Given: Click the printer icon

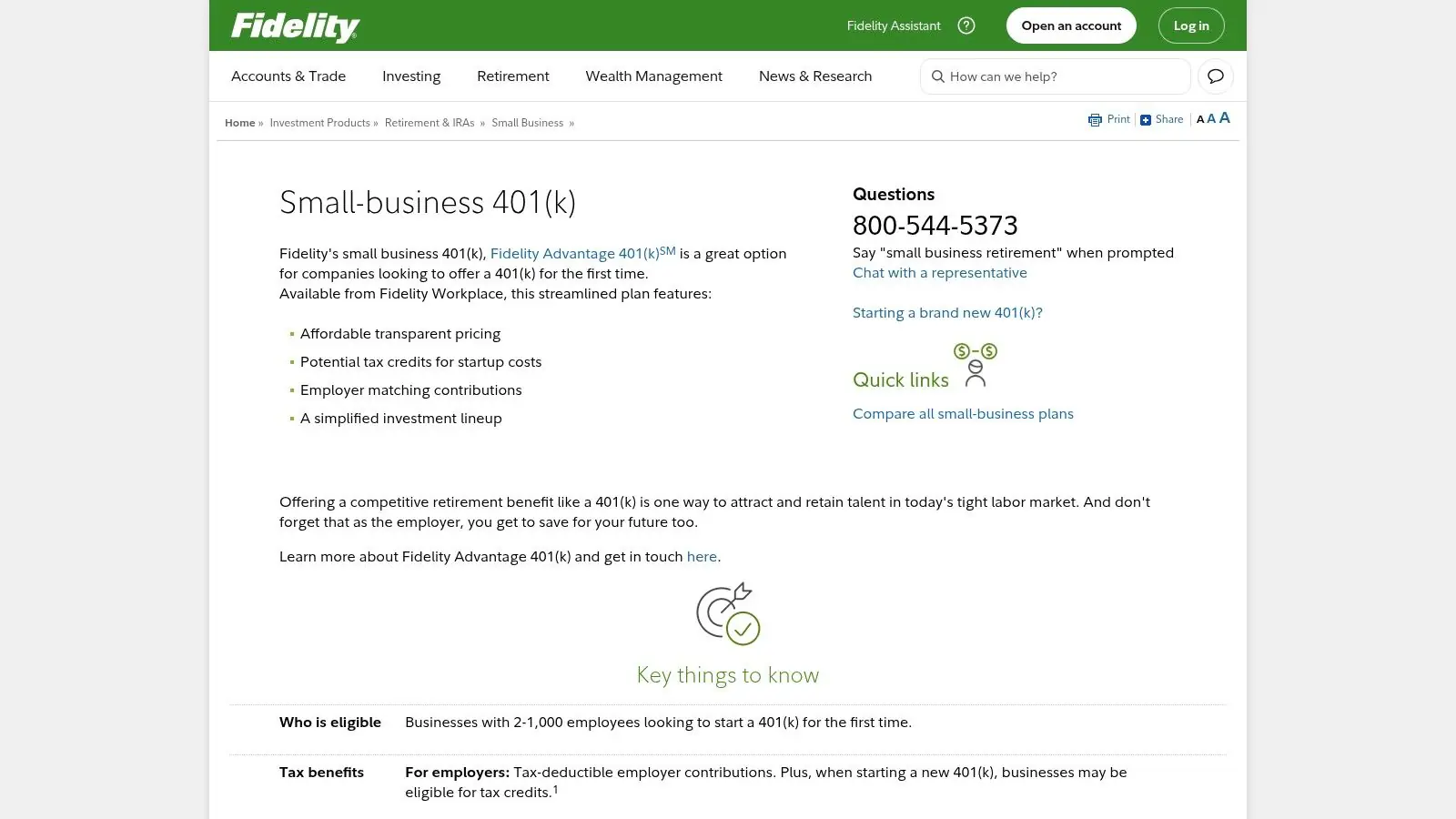Looking at the screenshot, I should coord(1095,120).
